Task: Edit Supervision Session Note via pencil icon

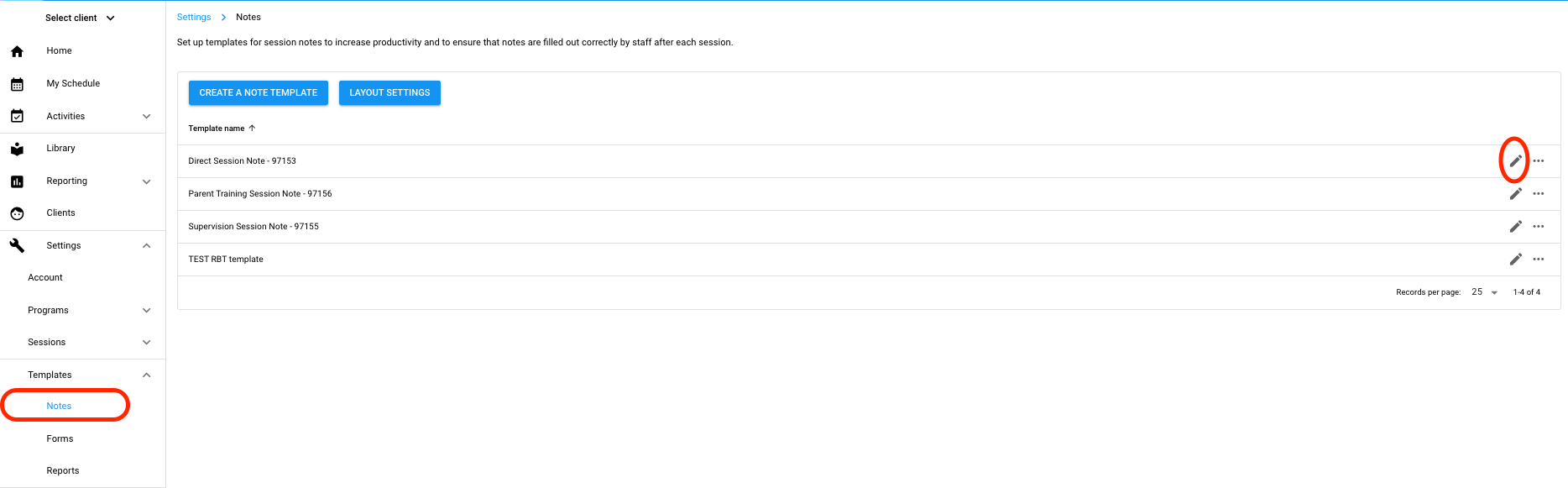Action: click(1515, 227)
